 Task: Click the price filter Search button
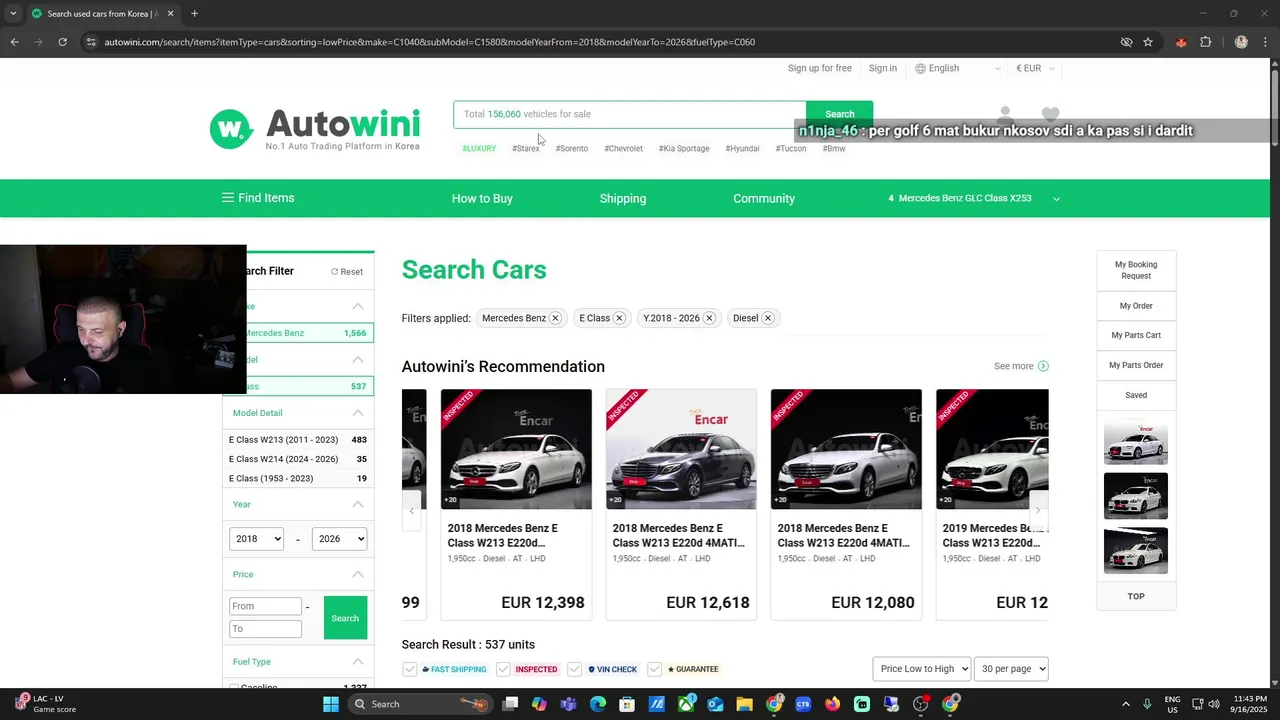[x=345, y=618]
